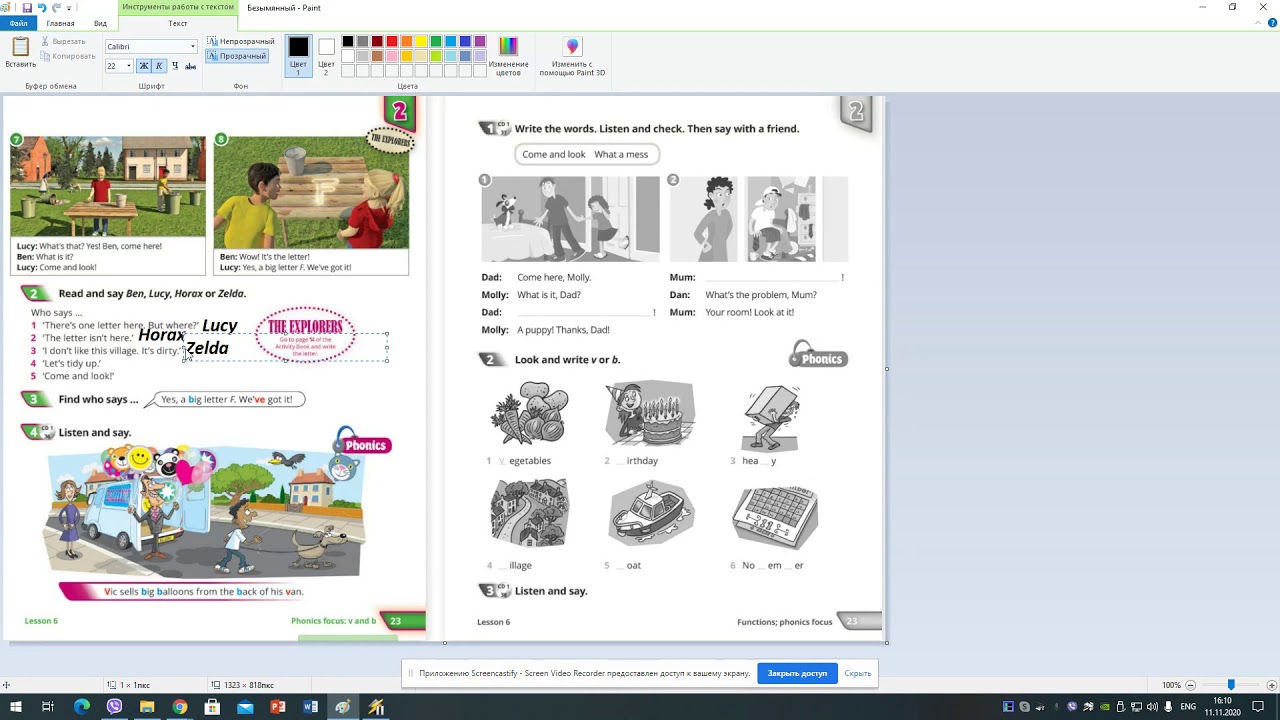The image size is (1280, 720).
Task: Open the font size 22 dropdown
Action: pyautogui.click(x=128, y=66)
